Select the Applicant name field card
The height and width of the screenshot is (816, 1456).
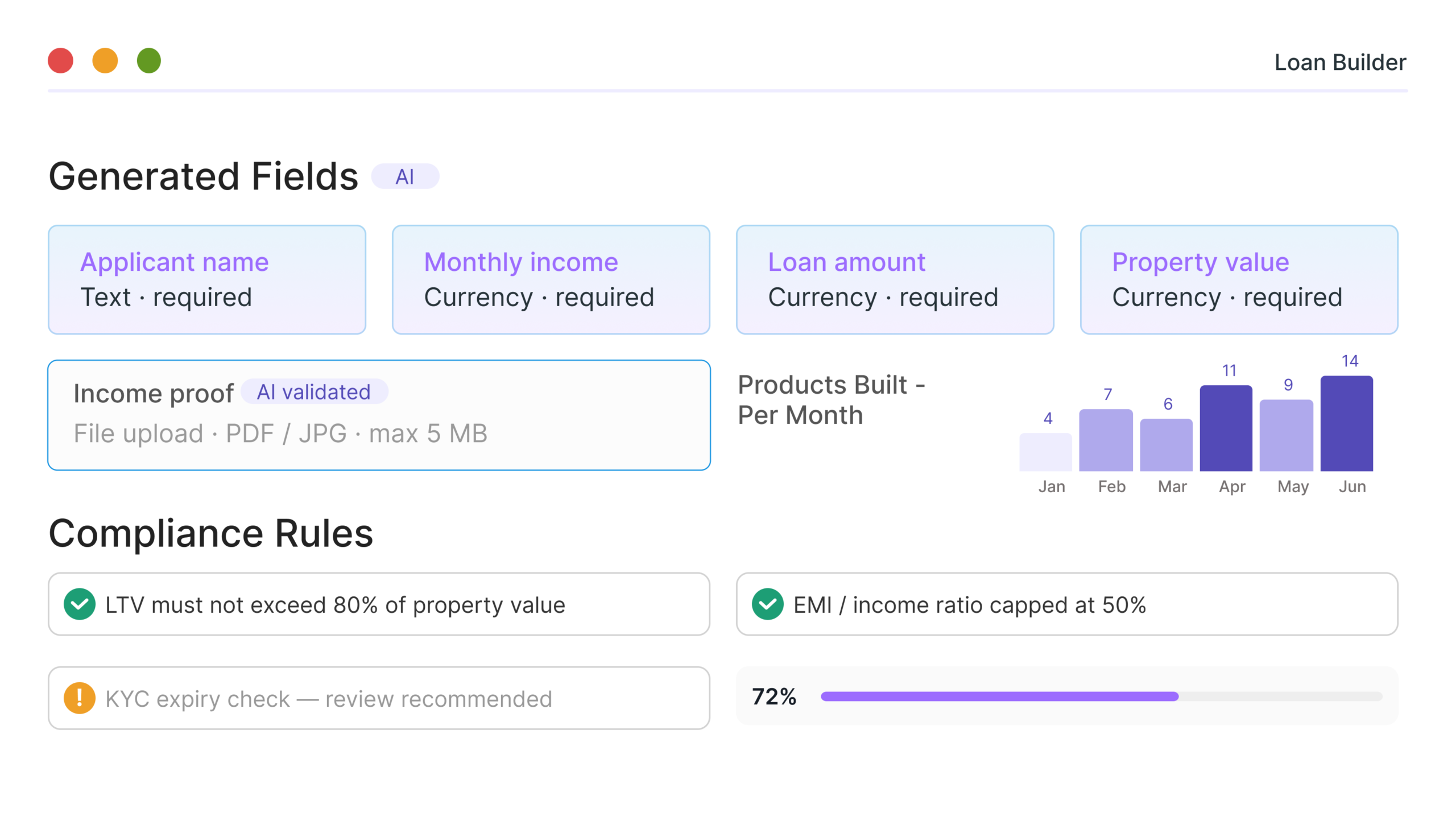[x=207, y=279]
